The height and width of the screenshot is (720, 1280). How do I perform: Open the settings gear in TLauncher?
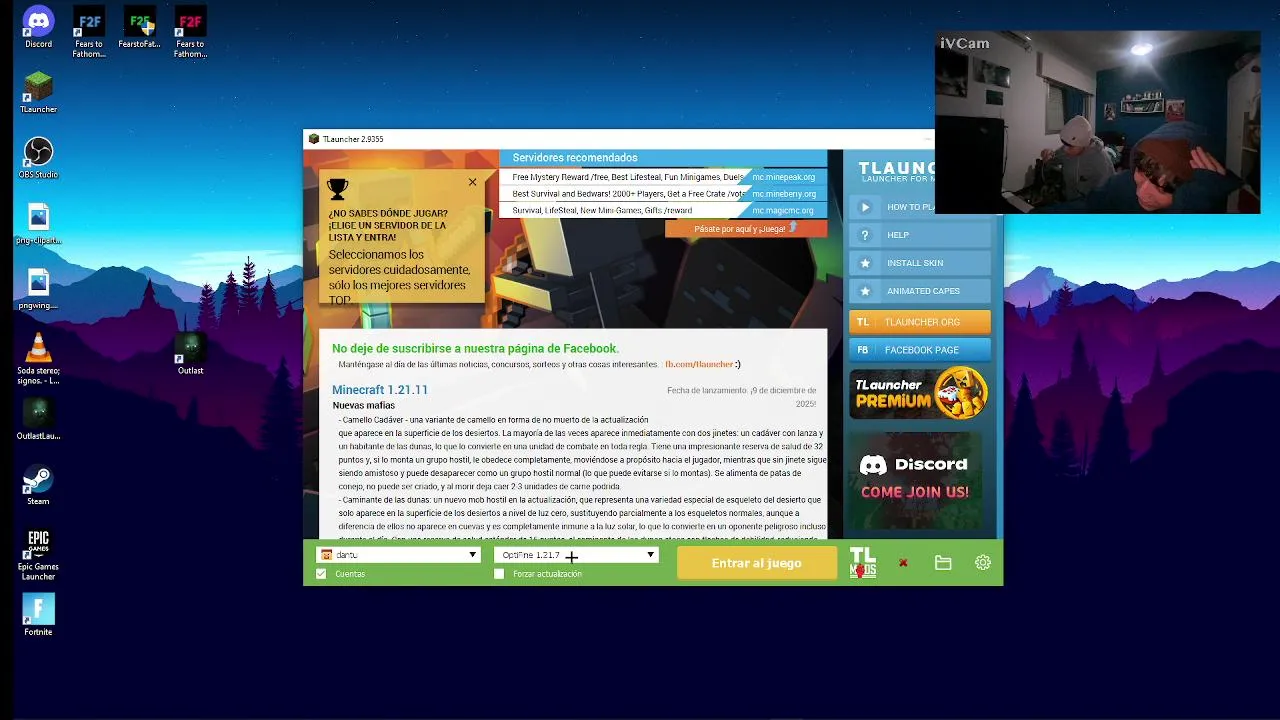point(983,563)
